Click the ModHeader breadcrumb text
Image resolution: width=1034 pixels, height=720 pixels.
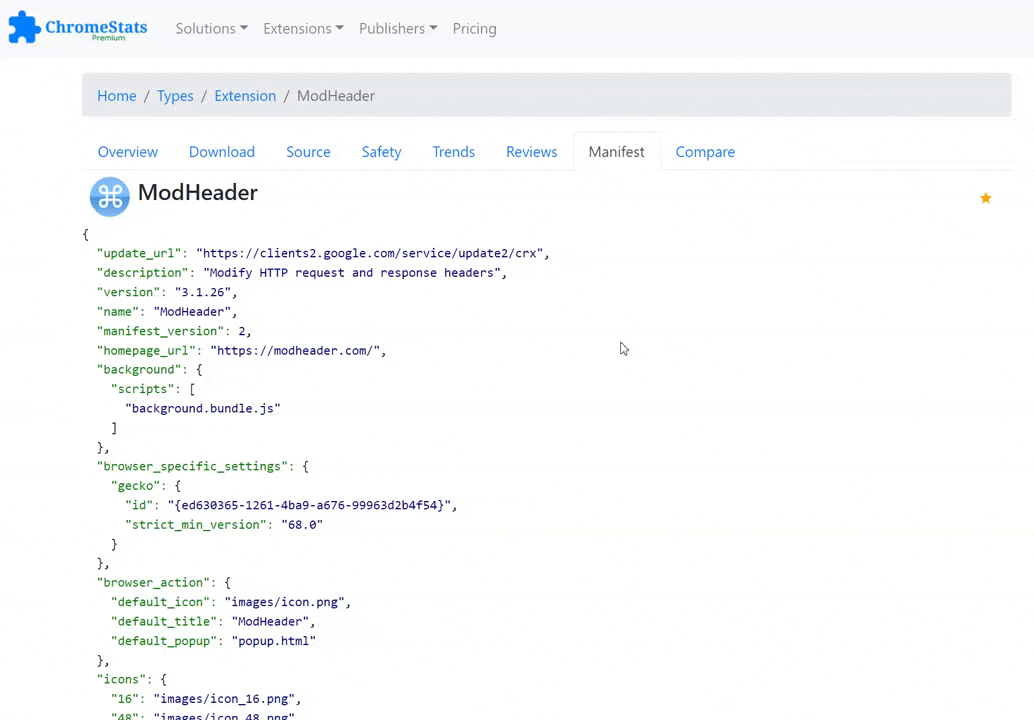click(x=336, y=96)
